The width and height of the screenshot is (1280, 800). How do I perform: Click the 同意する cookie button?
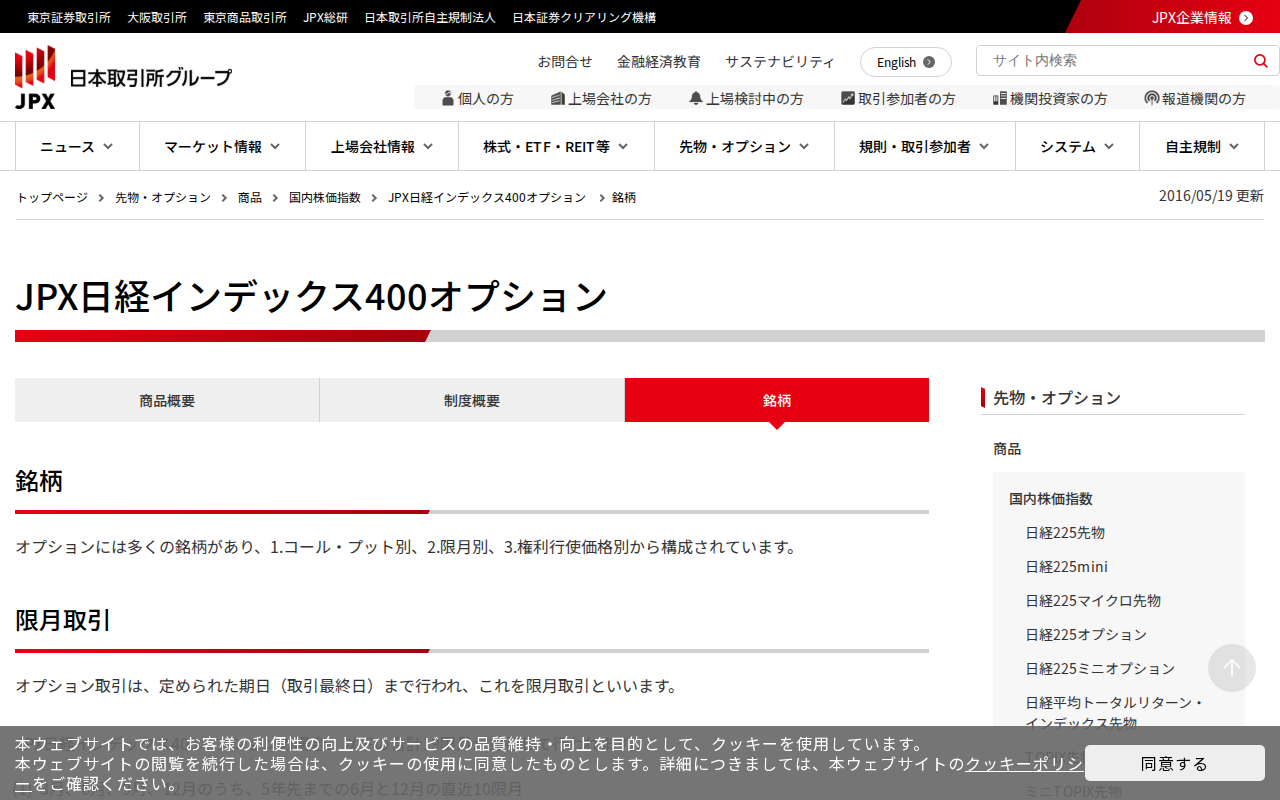pyautogui.click(x=1175, y=763)
